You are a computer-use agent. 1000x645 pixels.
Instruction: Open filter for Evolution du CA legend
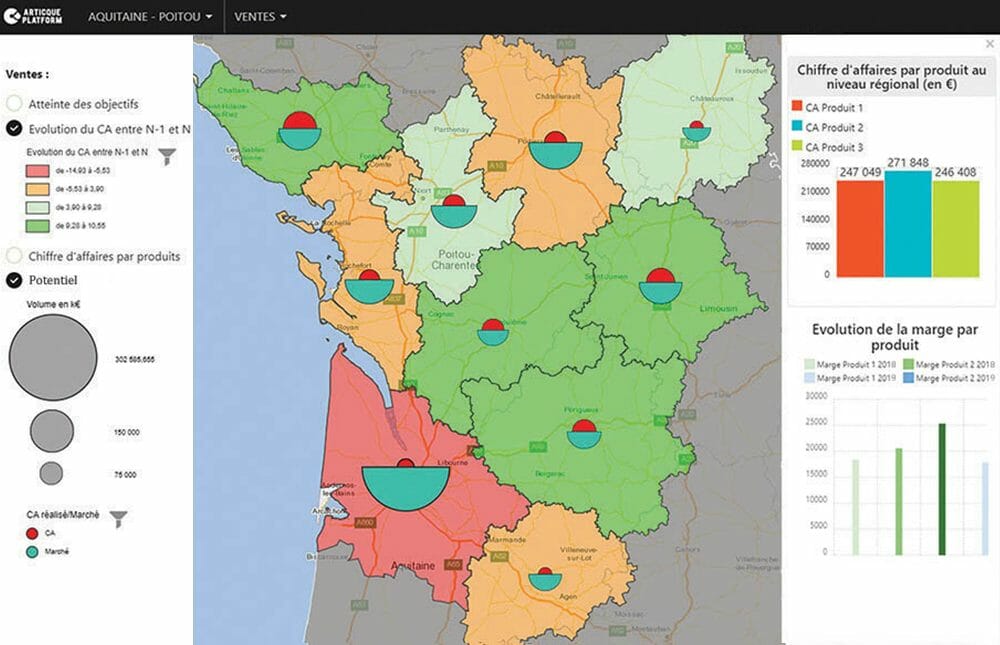coord(167,155)
